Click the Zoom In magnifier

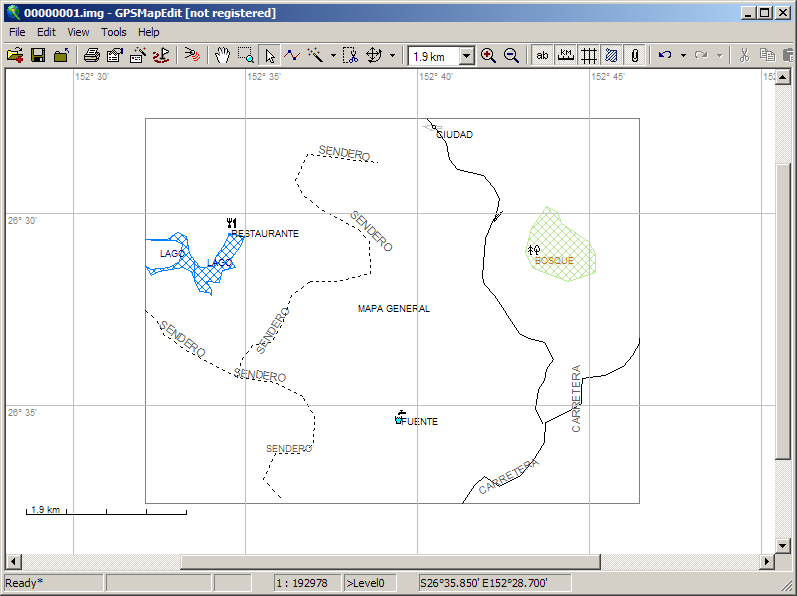tap(488, 56)
